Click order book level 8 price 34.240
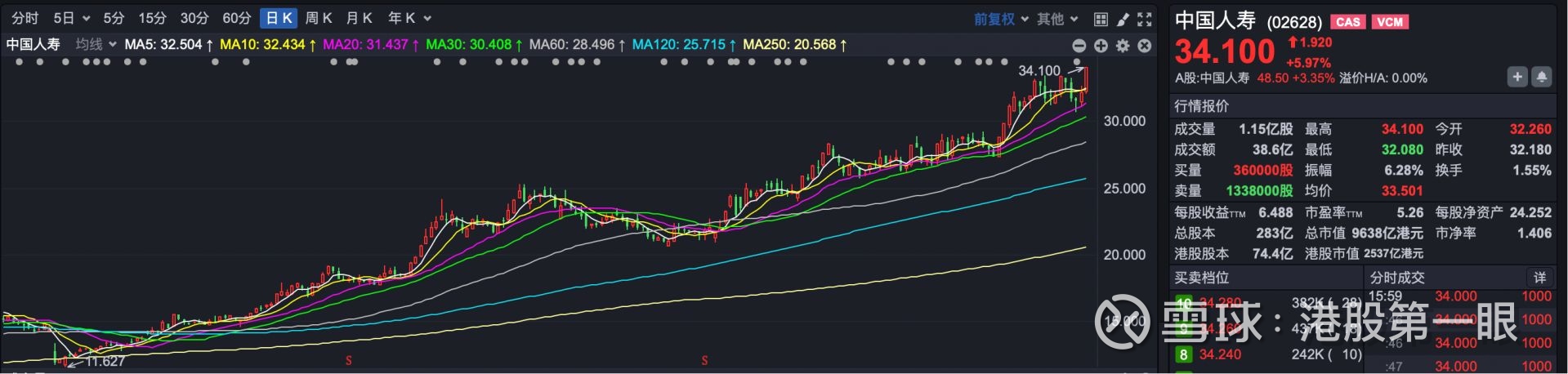1568x374 pixels. [x=1220, y=354]
